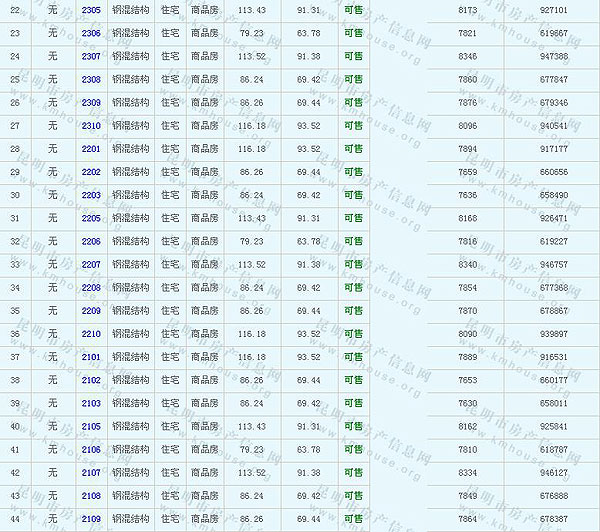Click 可售 status for room 2205

353,218
